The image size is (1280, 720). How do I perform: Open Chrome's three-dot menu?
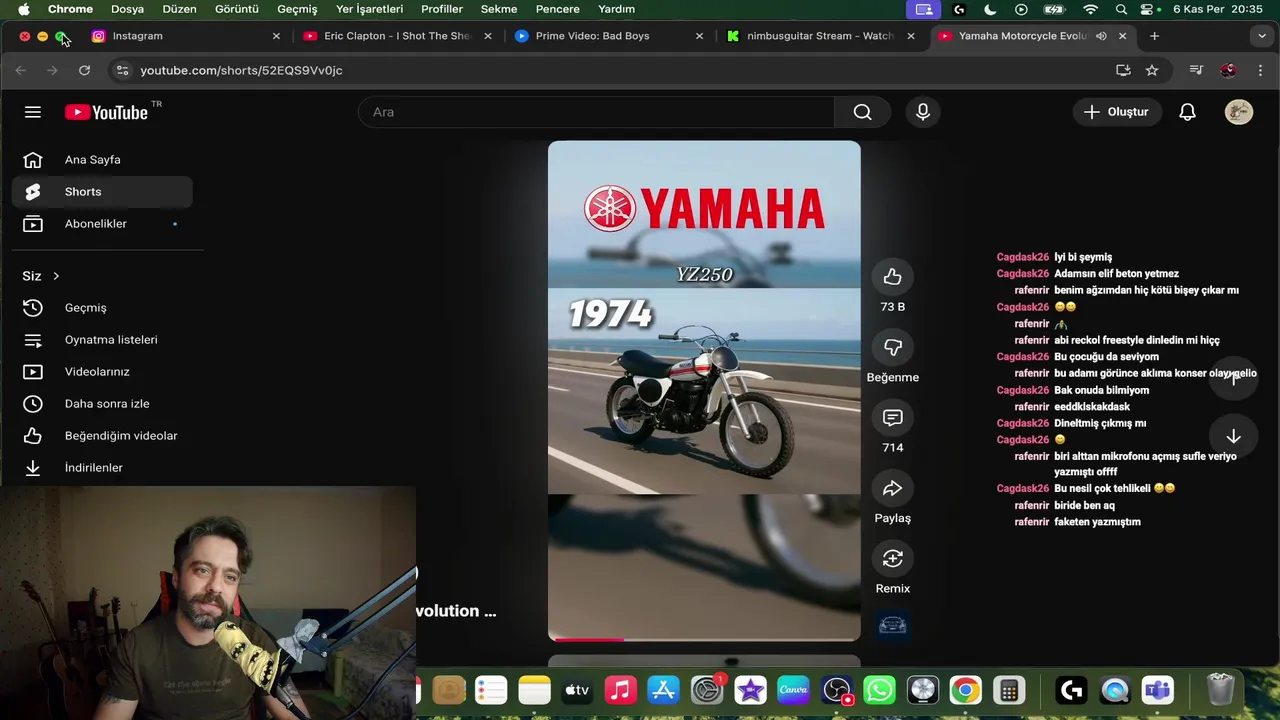pos(1260,70)
